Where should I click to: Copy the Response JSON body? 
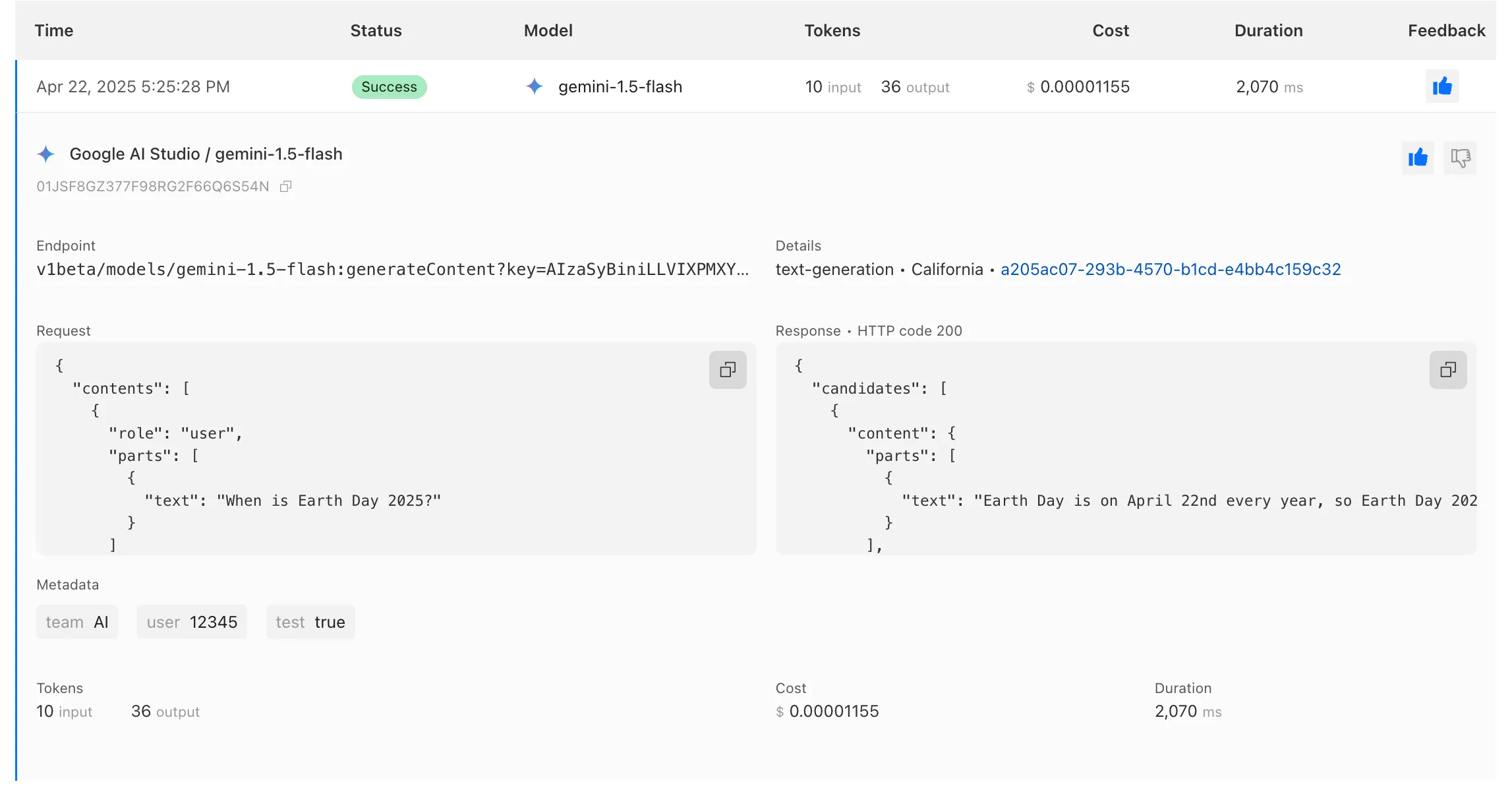click(x=1448, y=369)
